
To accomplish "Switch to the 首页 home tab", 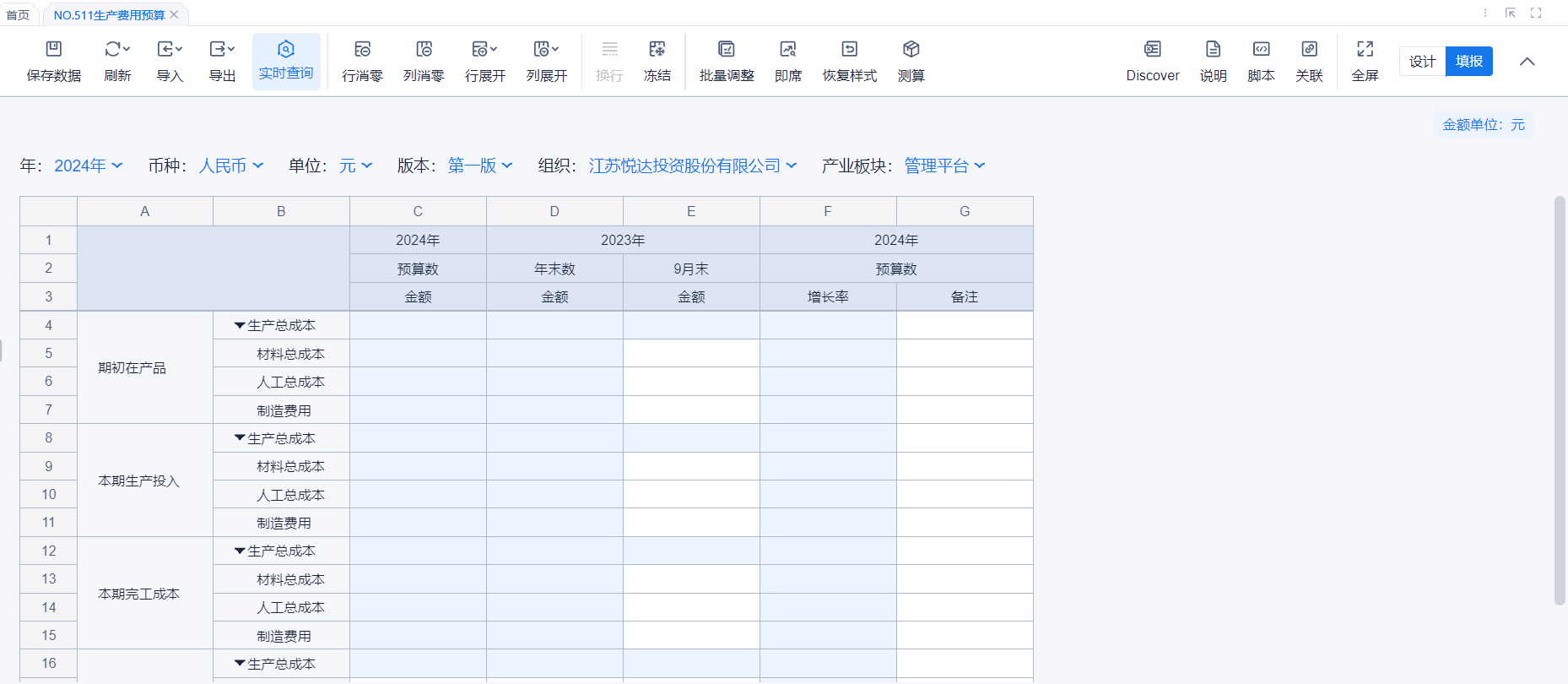I will coord(18,15).
